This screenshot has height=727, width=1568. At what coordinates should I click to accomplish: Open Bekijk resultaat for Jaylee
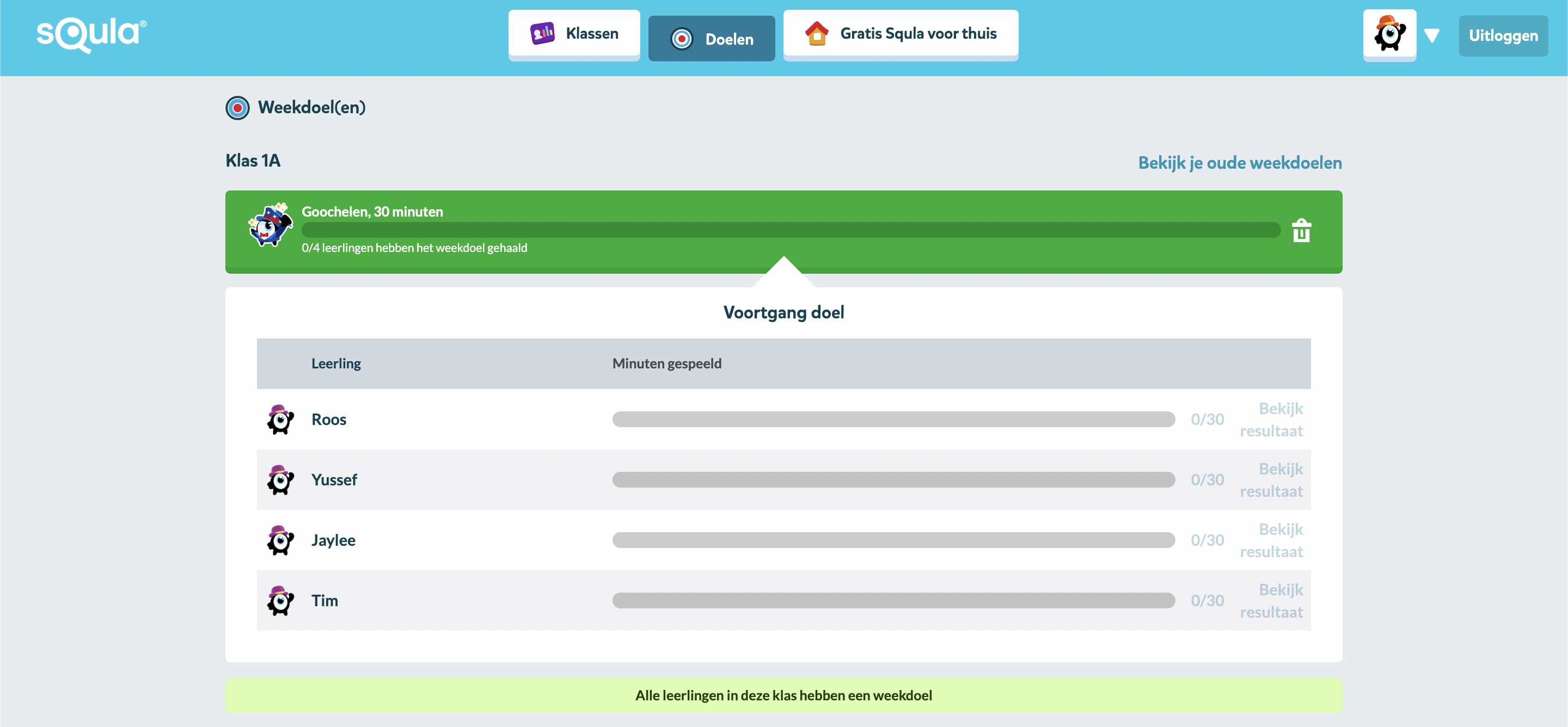(x=1272, y=540)
